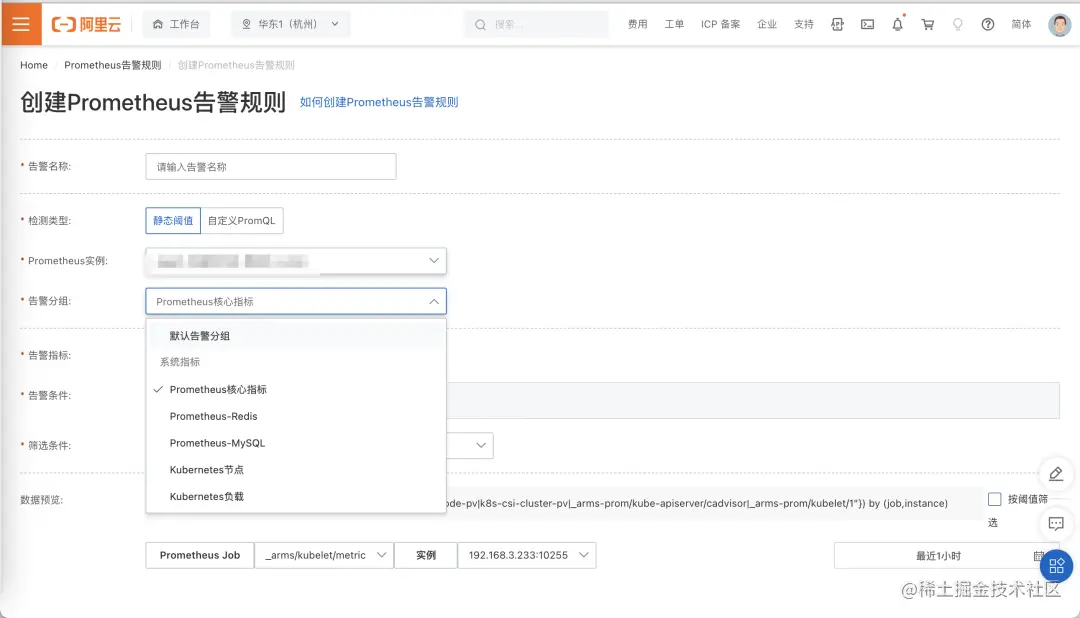Image resolution: width=1080 pixels, height=618 pixels.
Task: Click the blue grid floating button
Action: (1057, 566)
